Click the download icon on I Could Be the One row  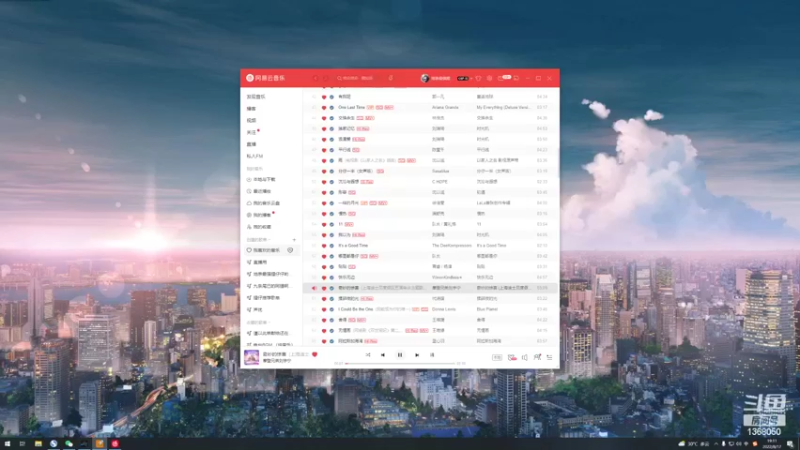[332, 309]
